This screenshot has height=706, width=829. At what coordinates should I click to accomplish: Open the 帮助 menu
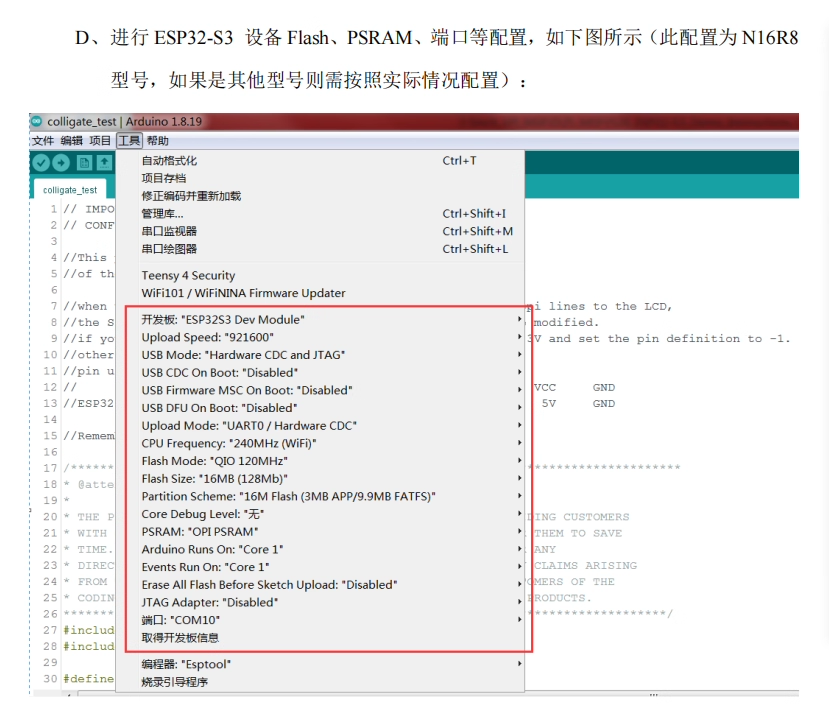[x=158, y=141]
